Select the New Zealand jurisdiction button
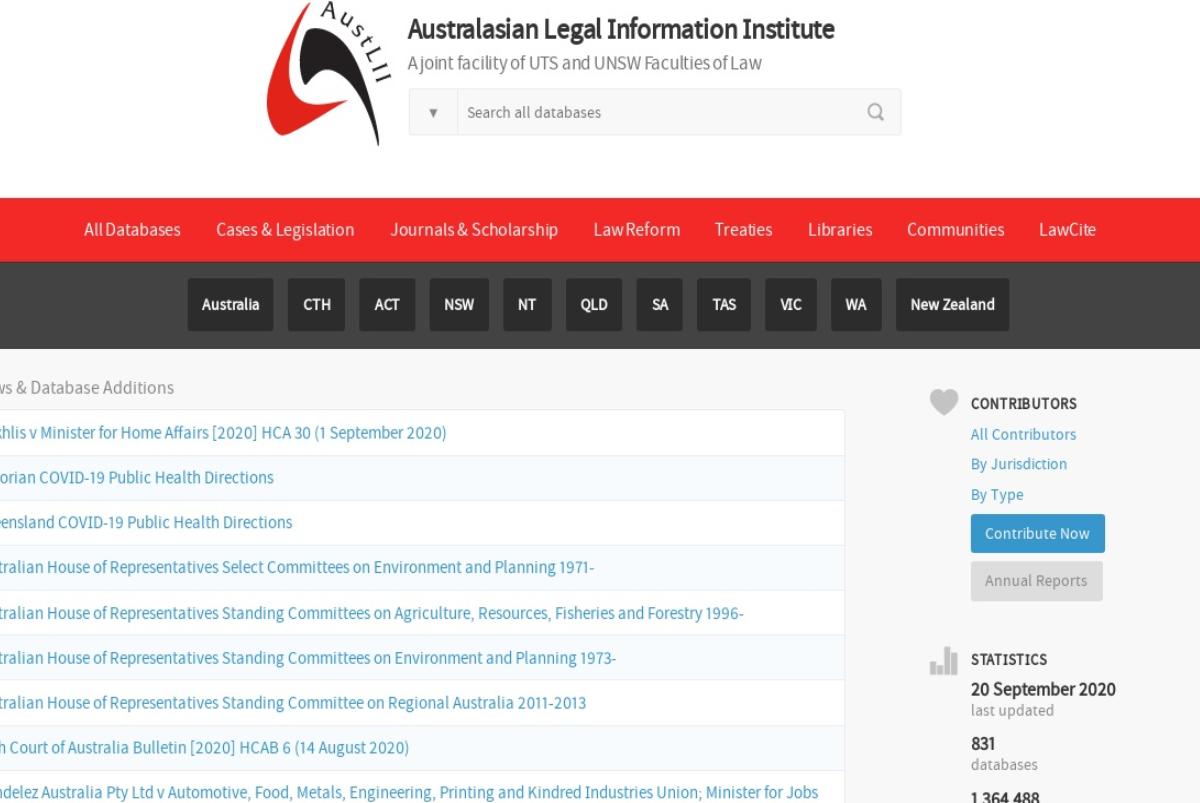Screen dimensions: 1200x803 click(x=952, y=304)
